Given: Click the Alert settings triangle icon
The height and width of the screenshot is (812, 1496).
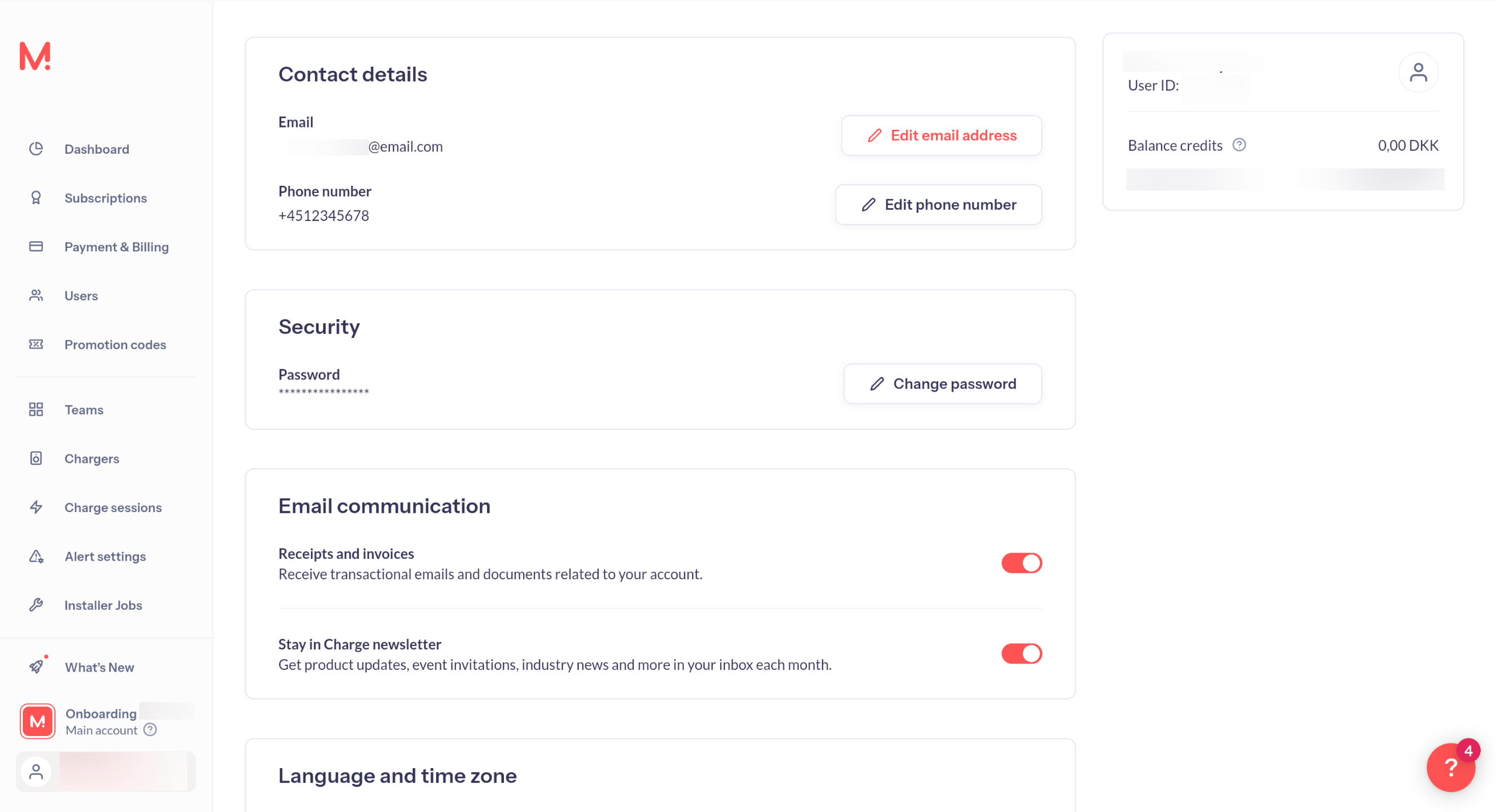Looking at the screenshot, I should (36, 557).
